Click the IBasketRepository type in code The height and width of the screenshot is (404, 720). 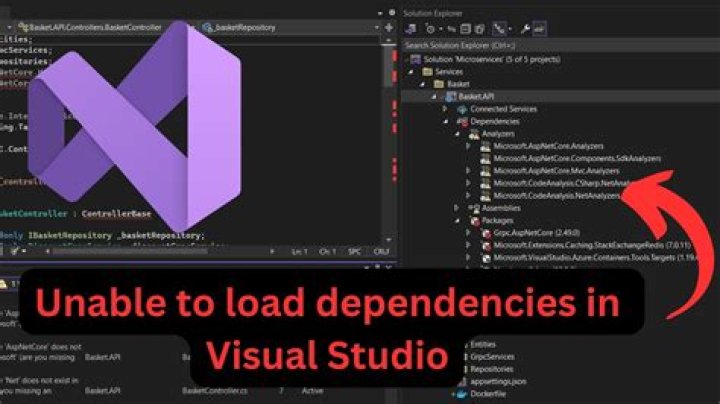click(69, 236)
